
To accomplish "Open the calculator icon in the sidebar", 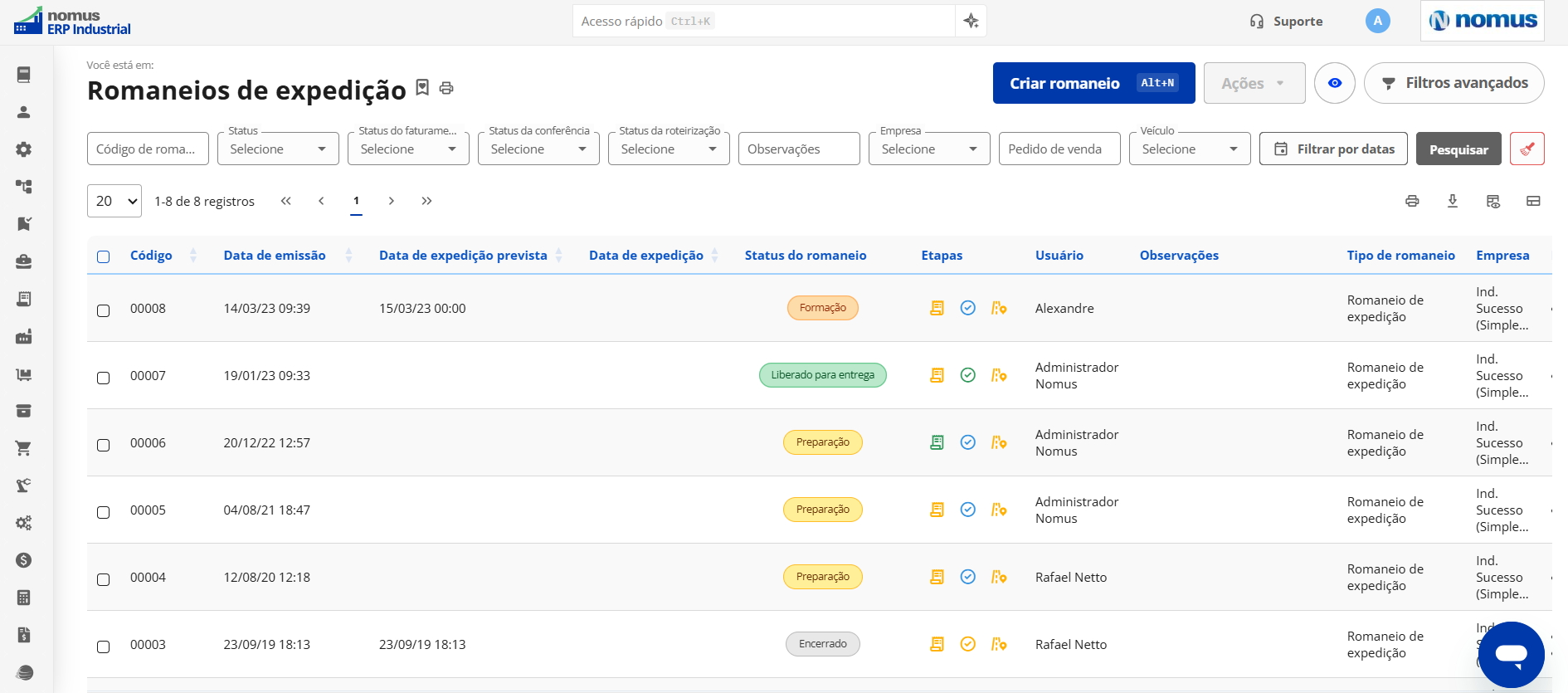I will point(24,598).
